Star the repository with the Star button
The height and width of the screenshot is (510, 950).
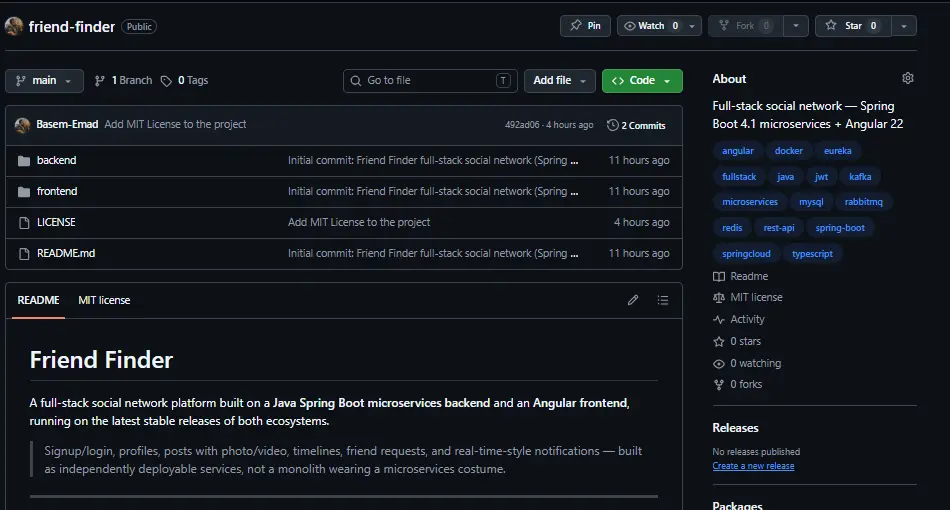[853, 26]
